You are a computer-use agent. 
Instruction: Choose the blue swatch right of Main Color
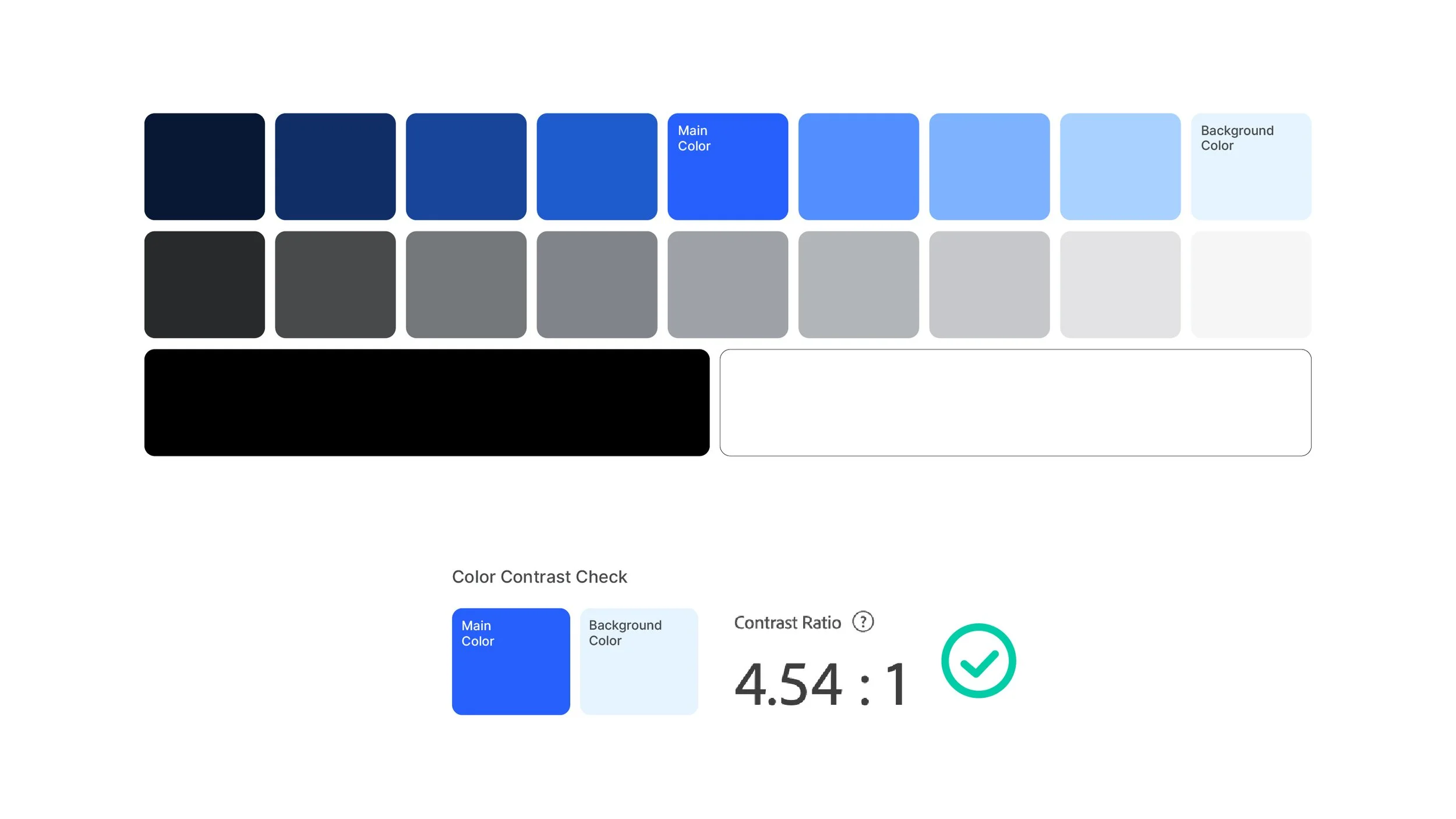858,167
